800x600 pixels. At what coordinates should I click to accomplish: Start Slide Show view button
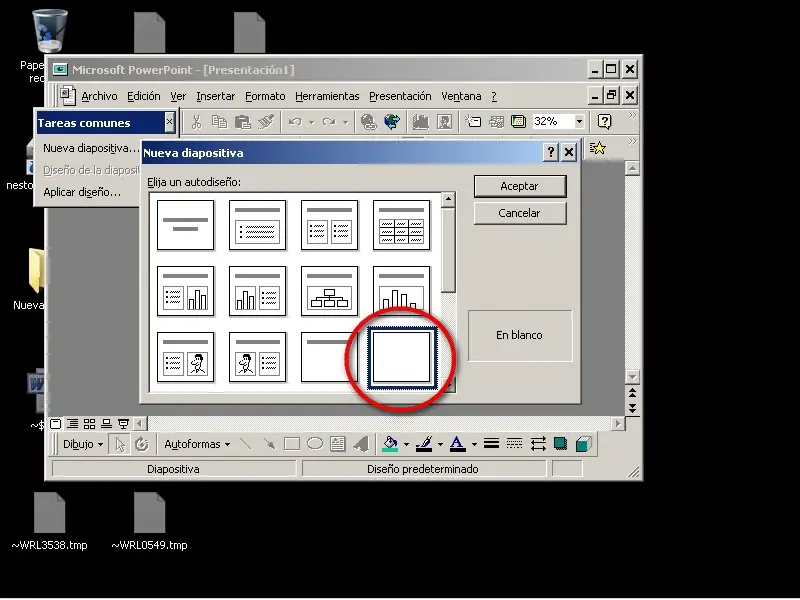point(123,423)
